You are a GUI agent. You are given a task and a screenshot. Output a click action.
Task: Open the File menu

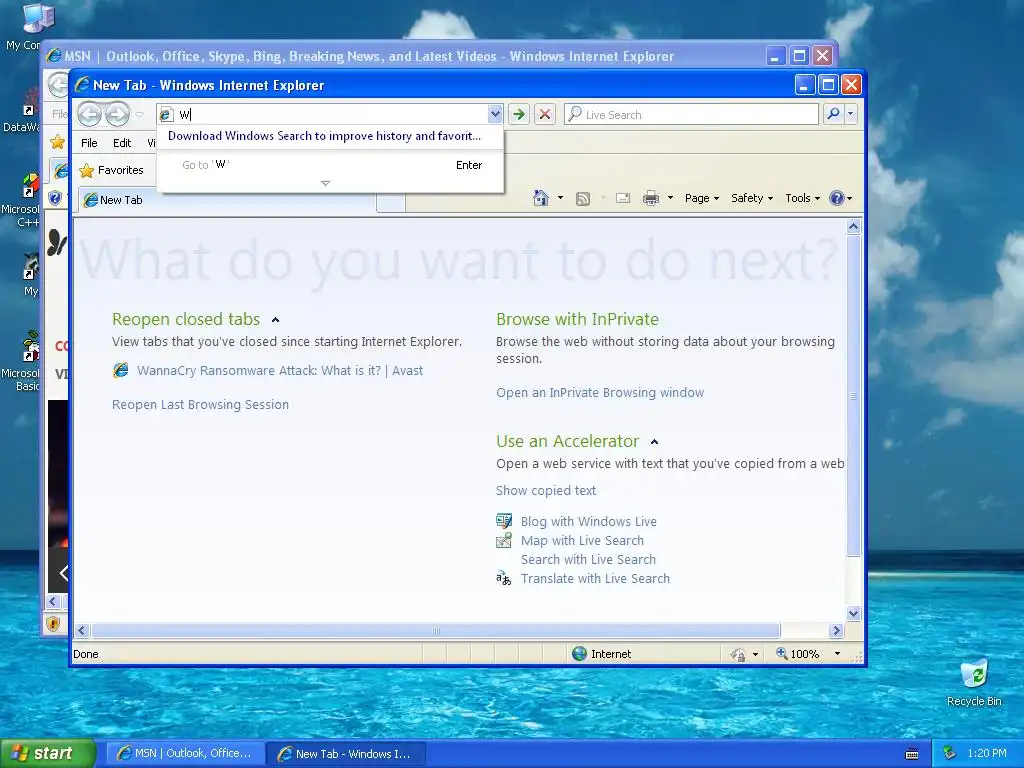pyautogui.click(x=89, y=143)
